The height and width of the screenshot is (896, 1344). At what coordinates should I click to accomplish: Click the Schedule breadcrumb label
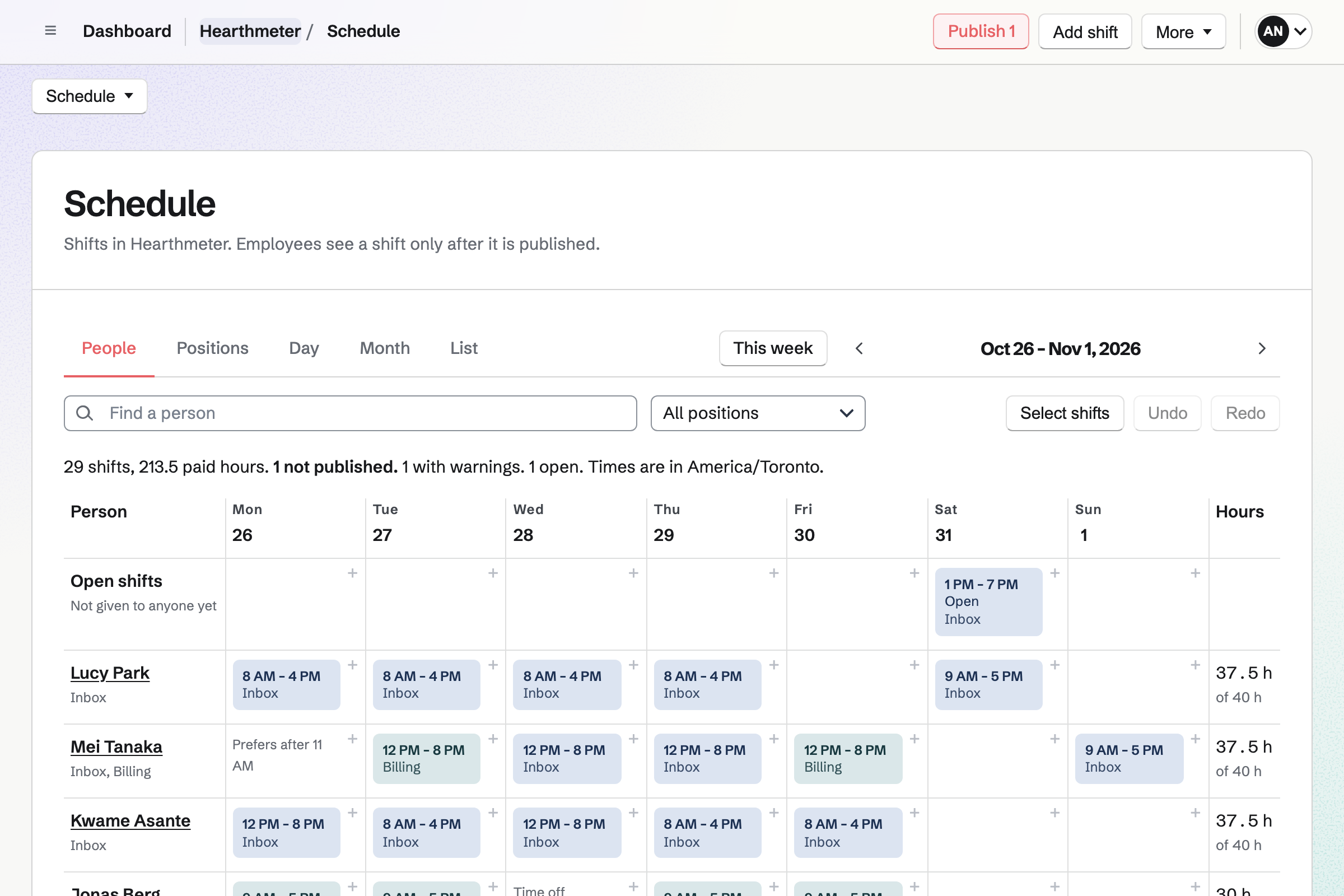(363, 31)
